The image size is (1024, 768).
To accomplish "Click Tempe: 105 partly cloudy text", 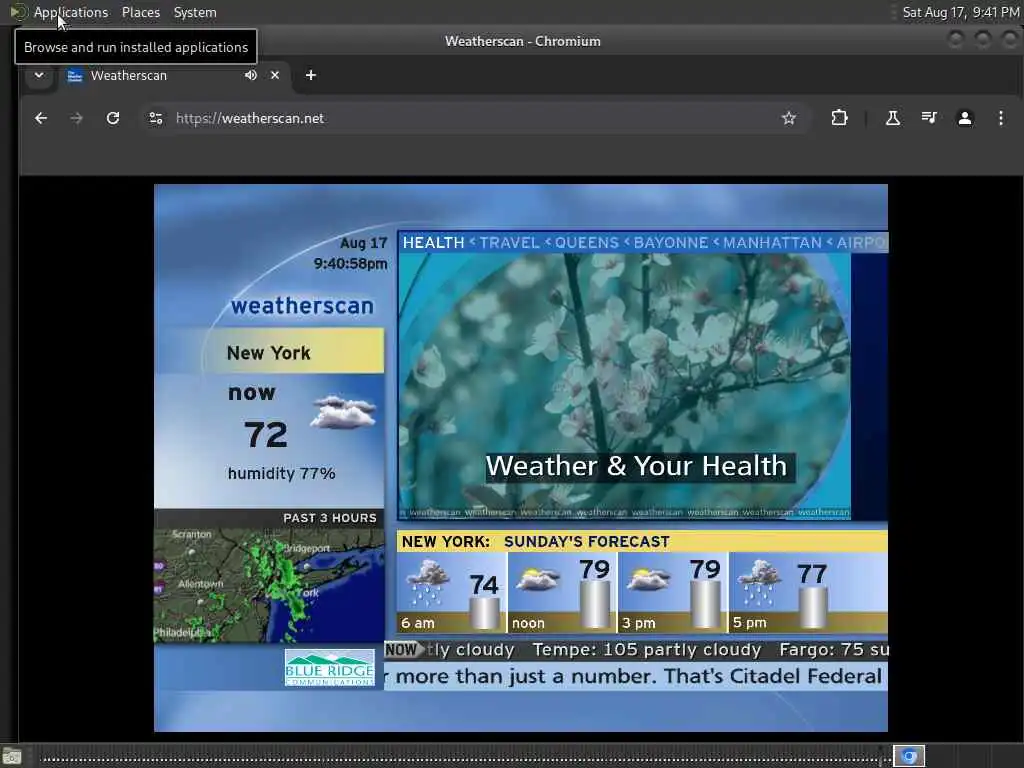I will (647, 650).
